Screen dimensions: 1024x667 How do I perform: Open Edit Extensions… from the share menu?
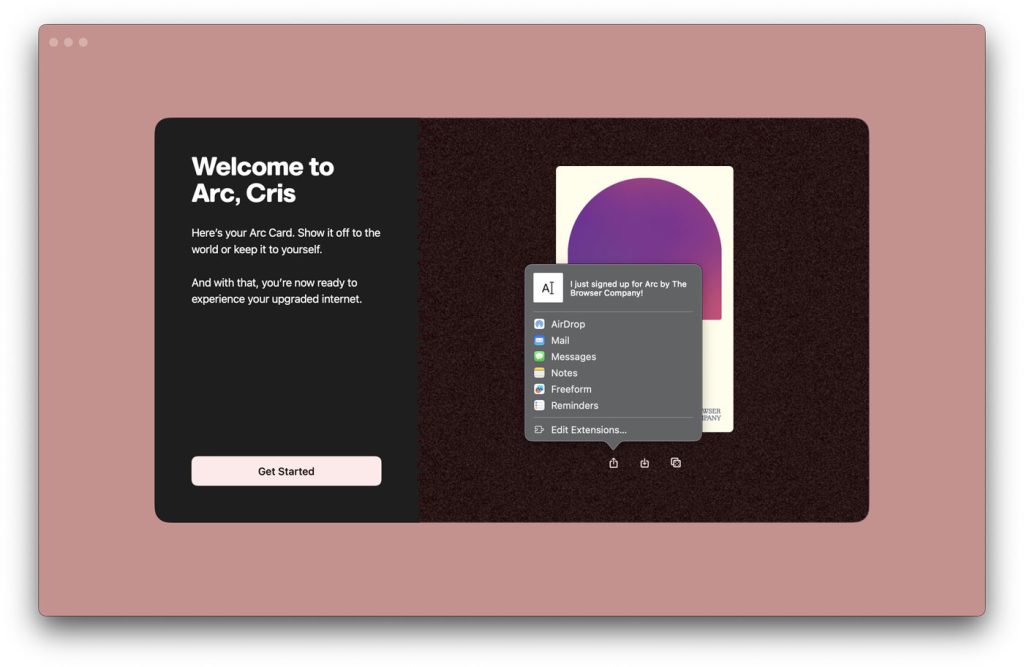tap(588, 430)
